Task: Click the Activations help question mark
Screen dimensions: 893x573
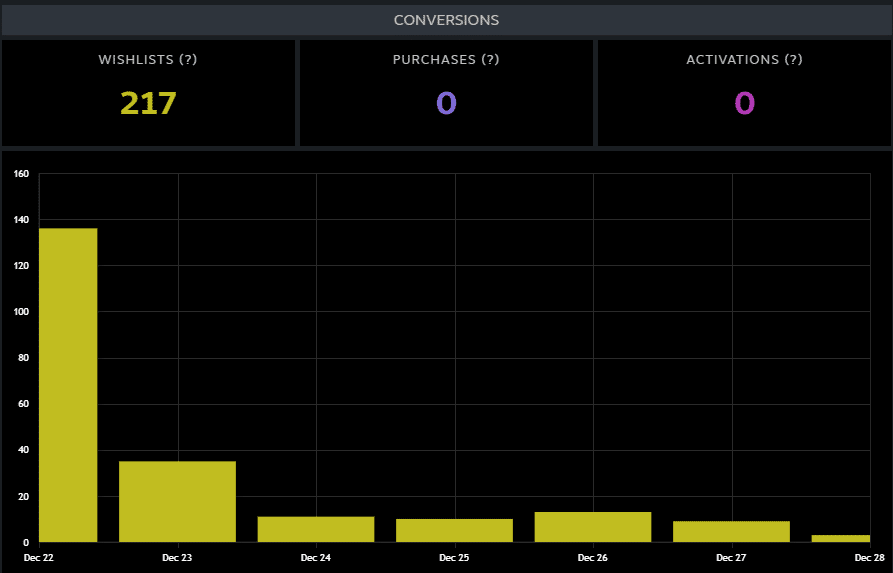Action: coord(793,60)
